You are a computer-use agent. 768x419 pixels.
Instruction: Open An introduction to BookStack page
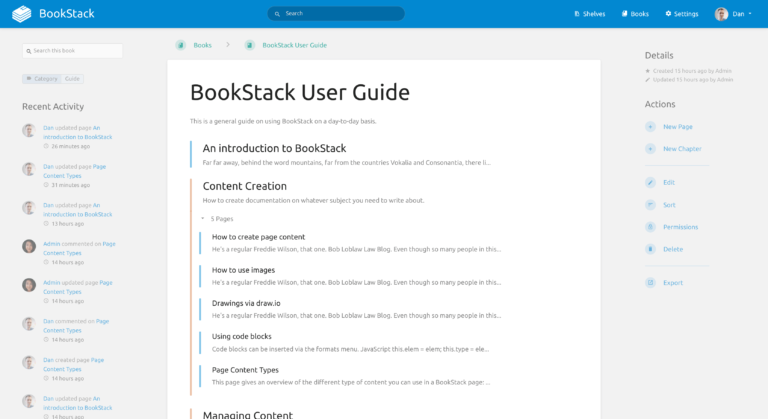click(274, 148)
